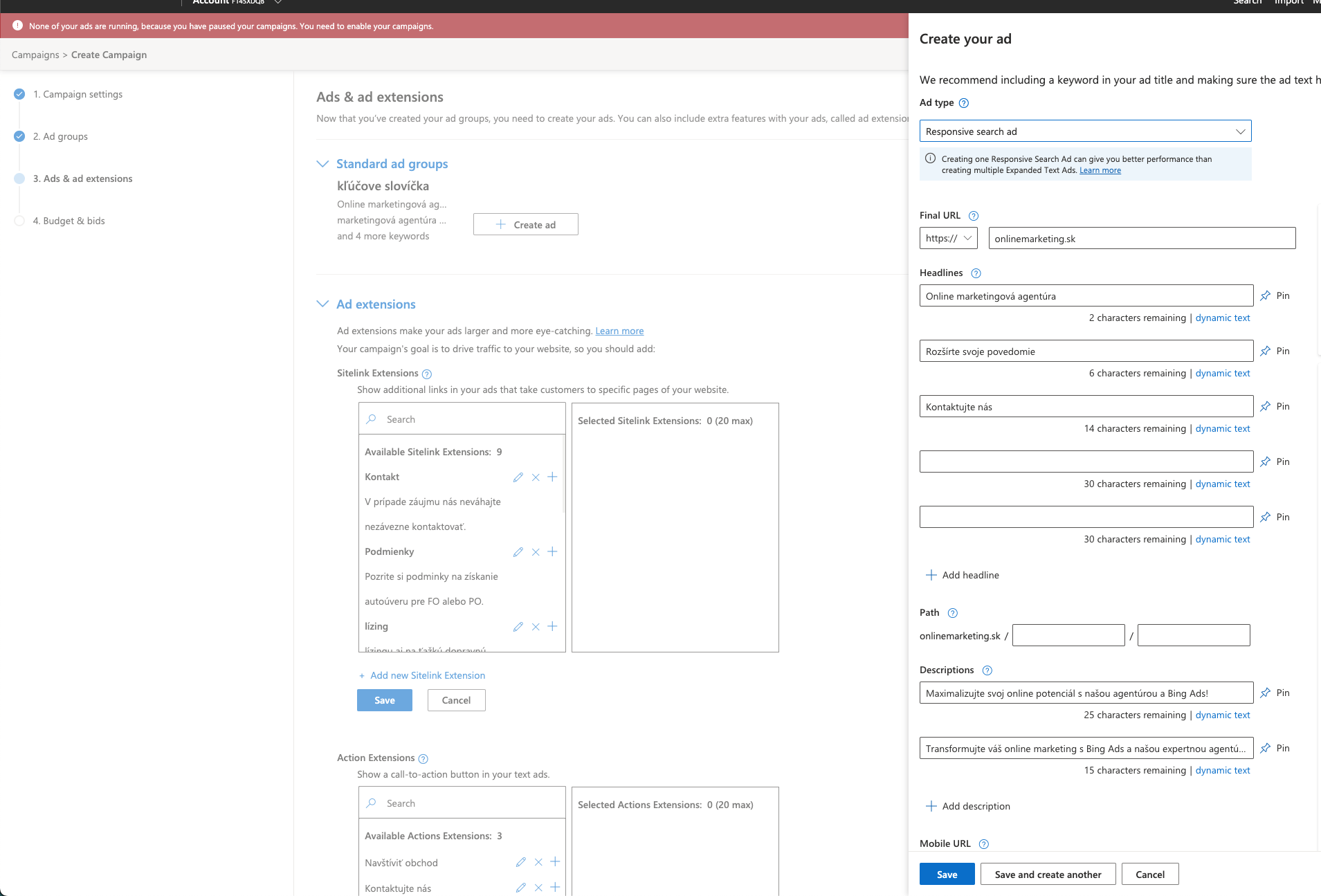
Task: Click the Ad type help icon
Action: pyautogui.click(x=964, y=103)
